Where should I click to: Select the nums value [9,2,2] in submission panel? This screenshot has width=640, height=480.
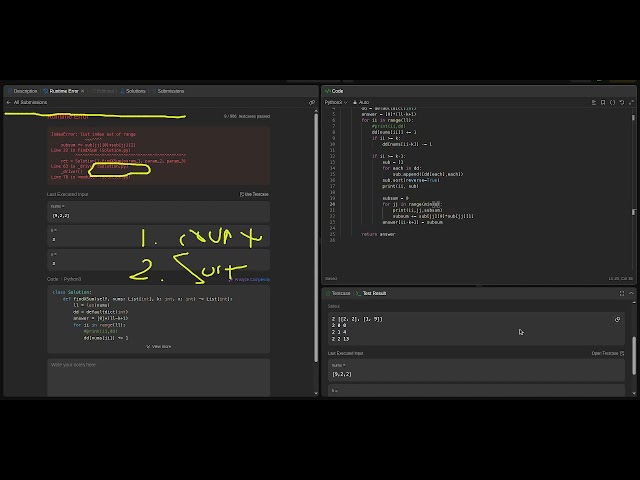pyautogui.click(x=61, y=216)
